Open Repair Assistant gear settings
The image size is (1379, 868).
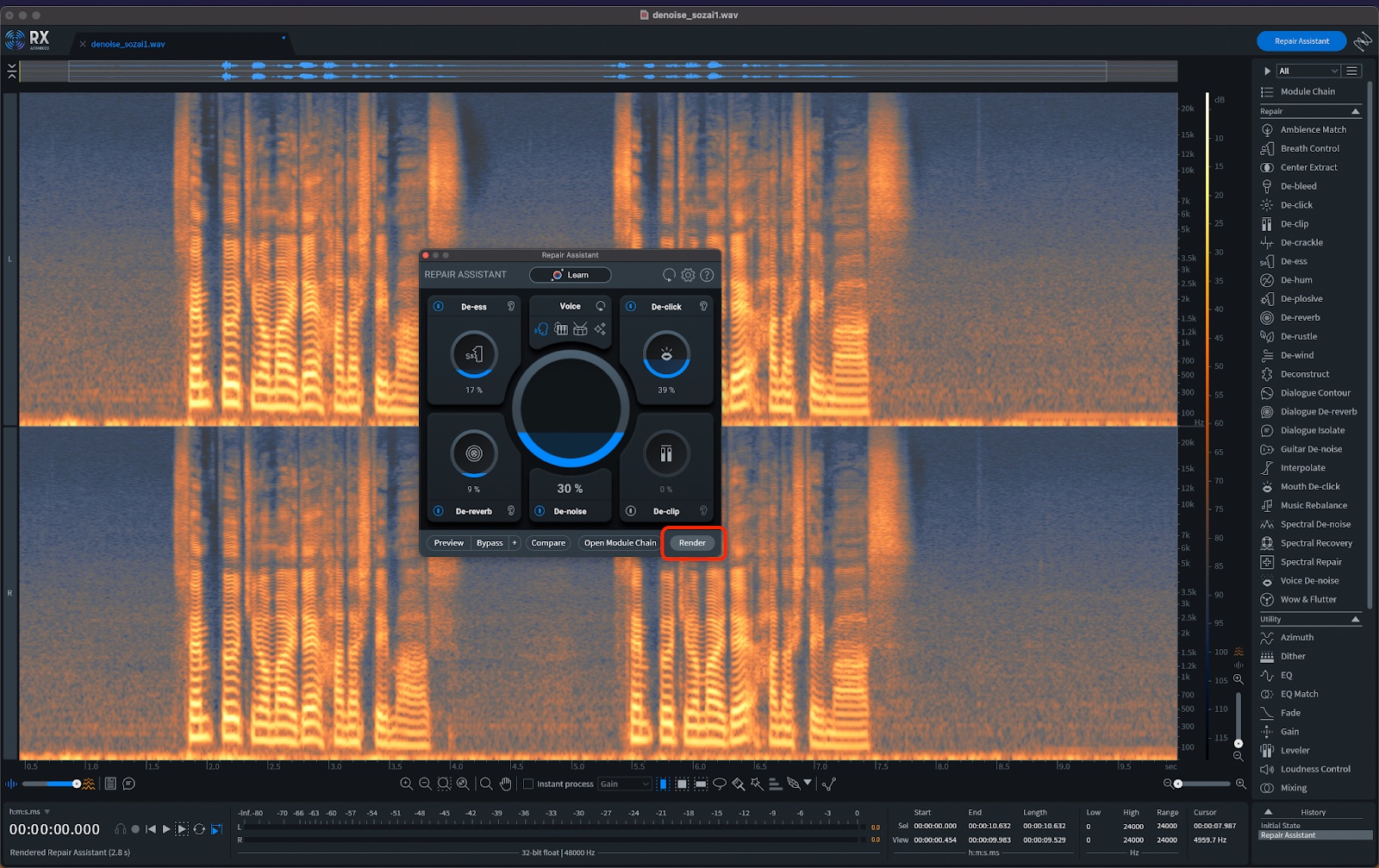[x=688, y=275]
